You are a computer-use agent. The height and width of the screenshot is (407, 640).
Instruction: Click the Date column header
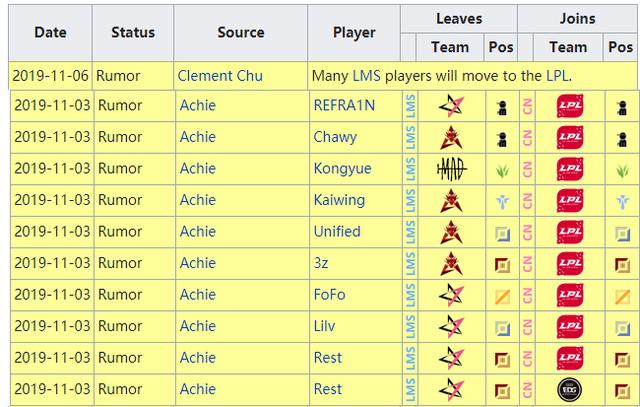point(50,32)
